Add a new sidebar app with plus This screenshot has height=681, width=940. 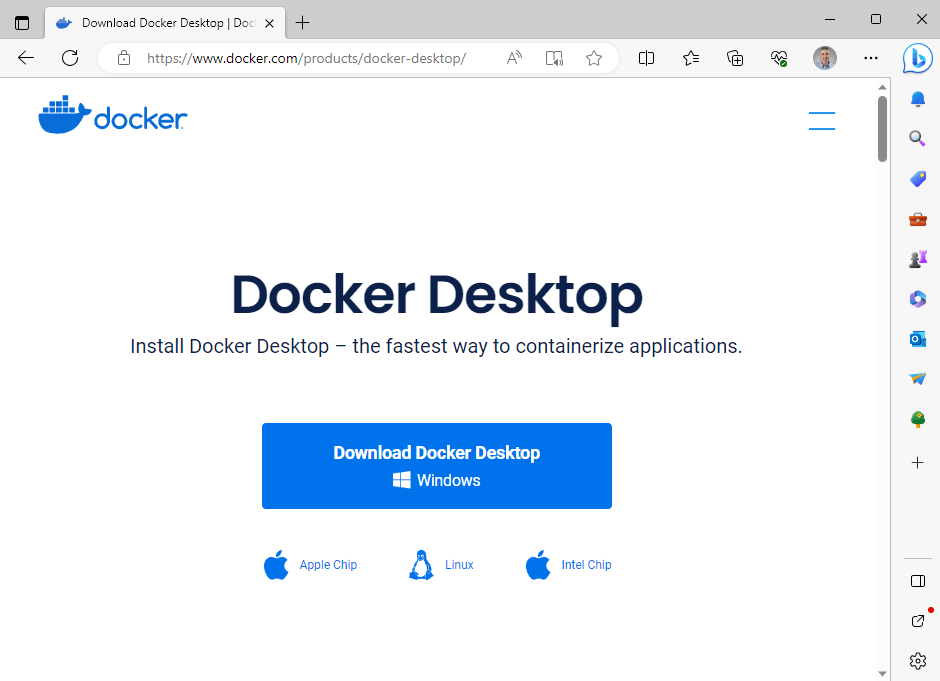(x=917, y=463)
